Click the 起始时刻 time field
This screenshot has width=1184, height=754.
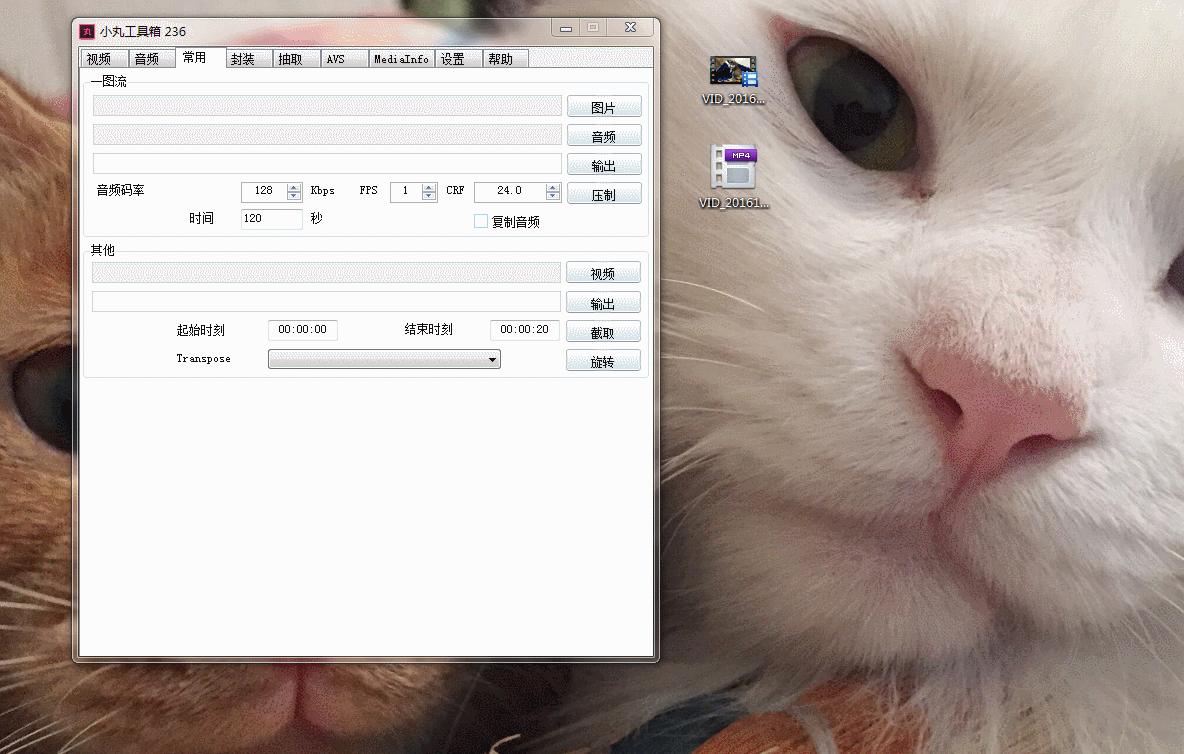point(302,330)
